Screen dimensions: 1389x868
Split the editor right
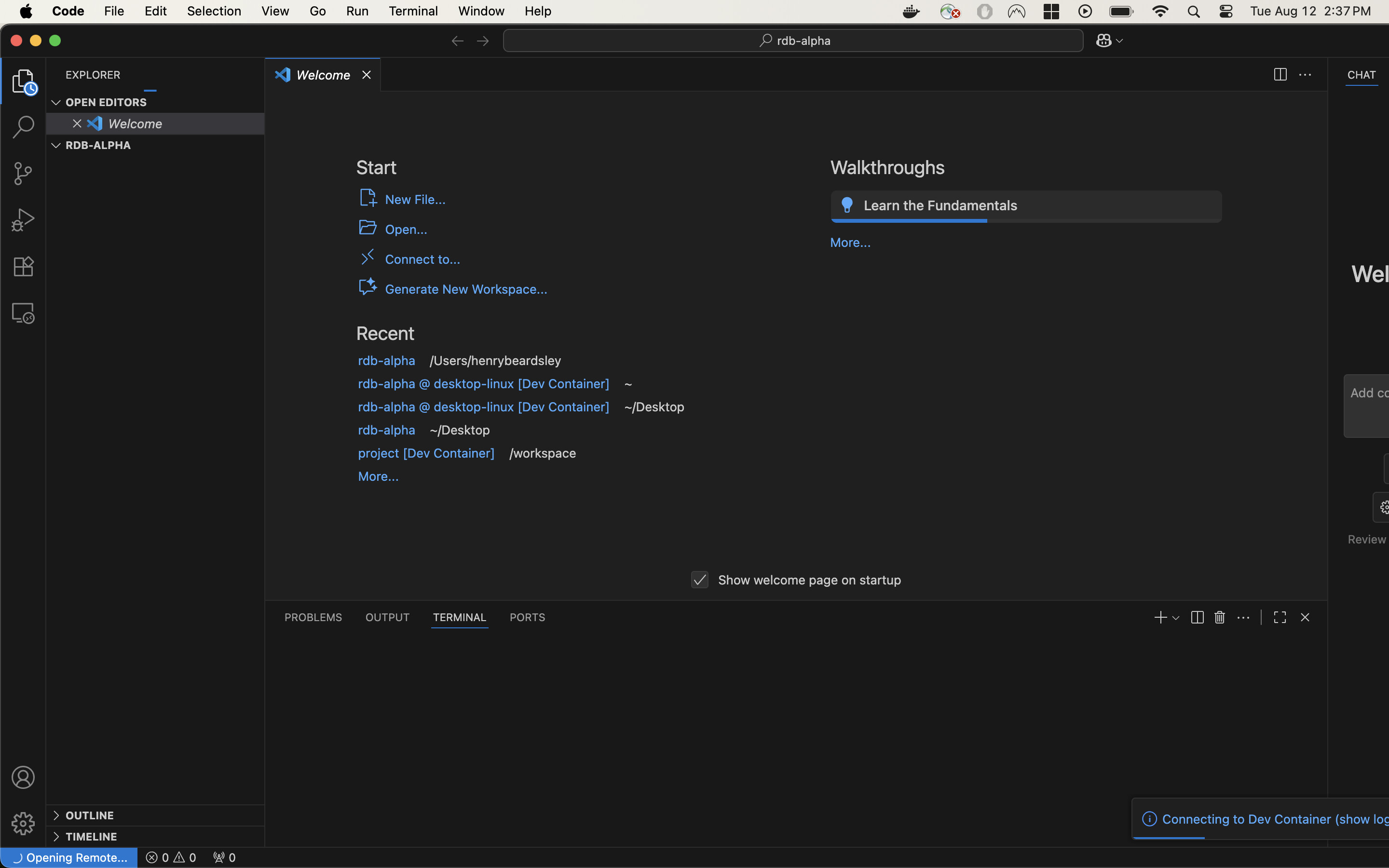click(1280, 75)
